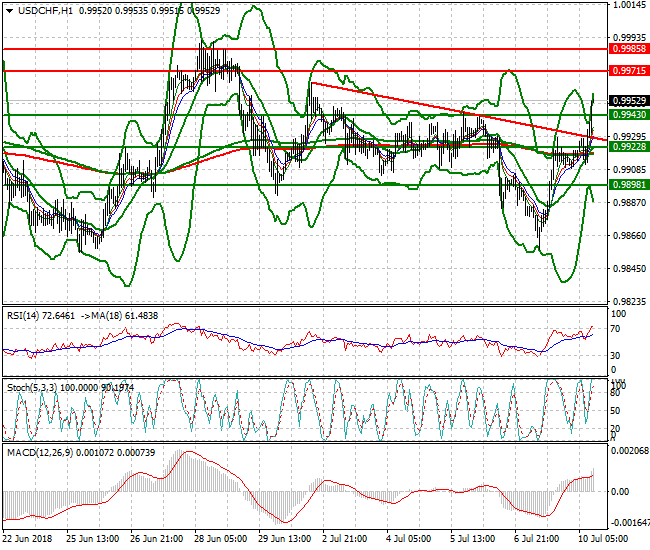Select price scale value 0.99085
This screenshot has height=550, width=650.
[x=629, y=170]
